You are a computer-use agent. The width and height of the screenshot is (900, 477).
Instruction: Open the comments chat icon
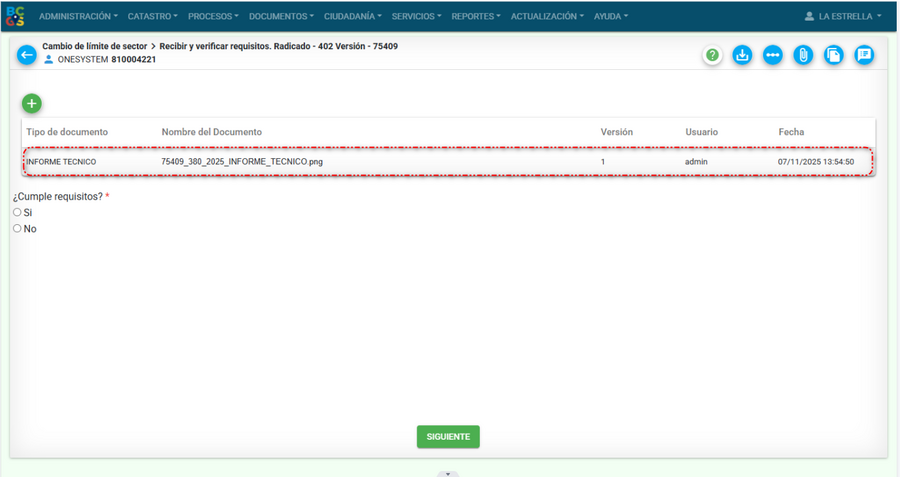(x=864, y=55)
